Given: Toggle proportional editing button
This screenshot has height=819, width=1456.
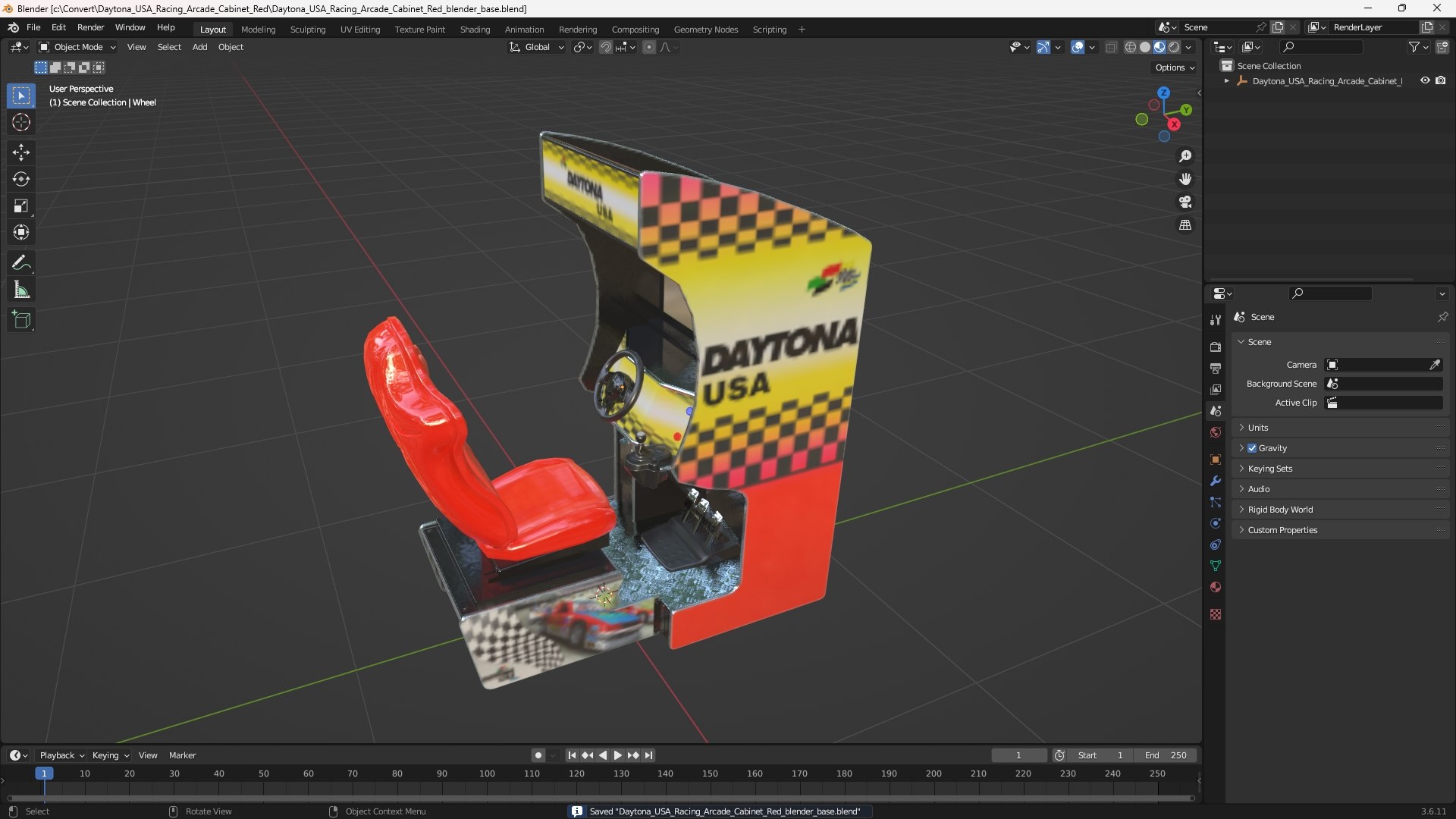Looking at the screenshot, I should point(649,47).
